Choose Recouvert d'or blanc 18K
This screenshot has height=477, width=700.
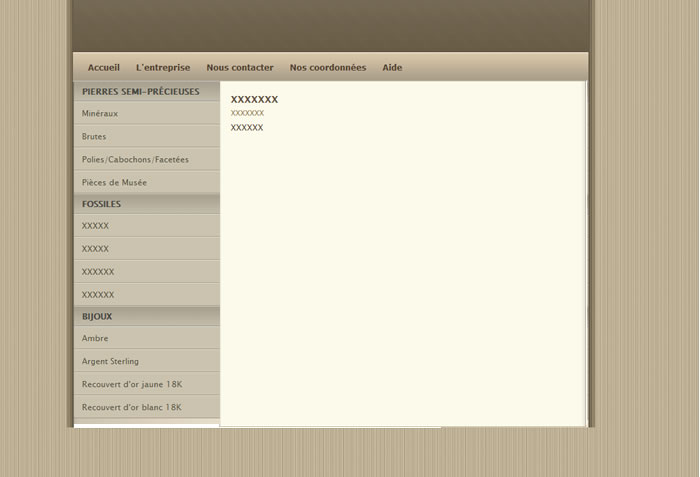[x=147, y=407]
